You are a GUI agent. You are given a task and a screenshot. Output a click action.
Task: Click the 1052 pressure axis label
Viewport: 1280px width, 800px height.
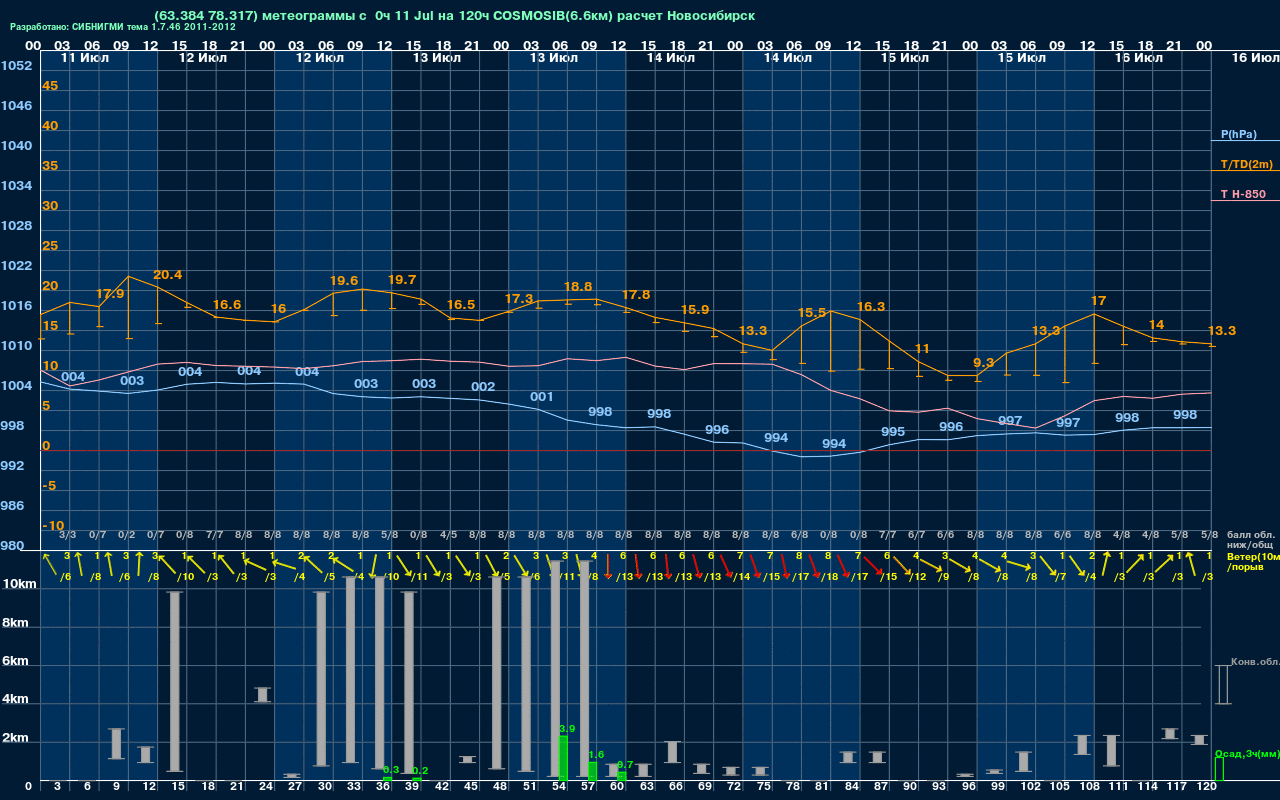pyautogui.click(x=16, y=66)
